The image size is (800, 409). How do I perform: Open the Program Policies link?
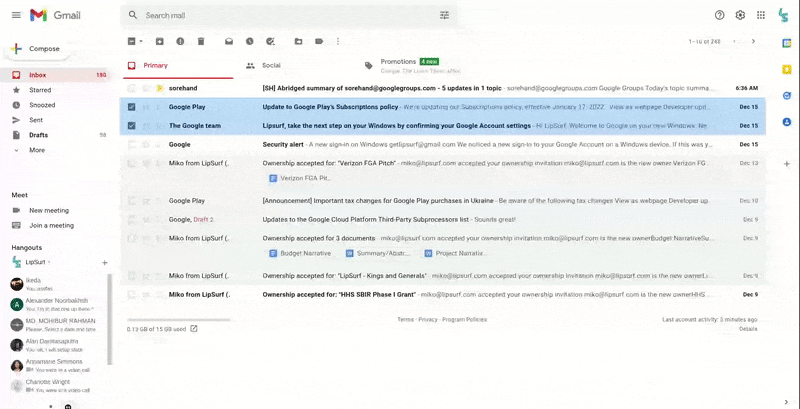[x=464, y=320]
